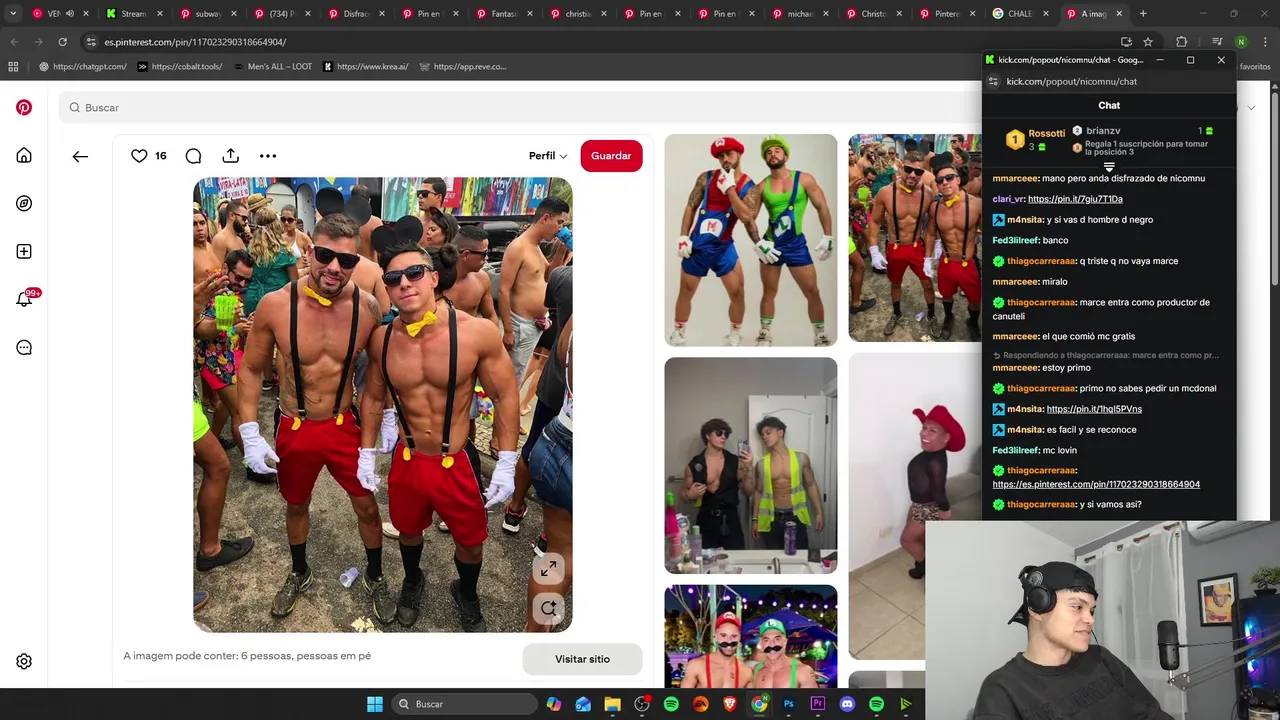Viewport: 1280px width, 720px height.
Task: Switch to the subway Pinterest tab
Action: click(207, 14)
